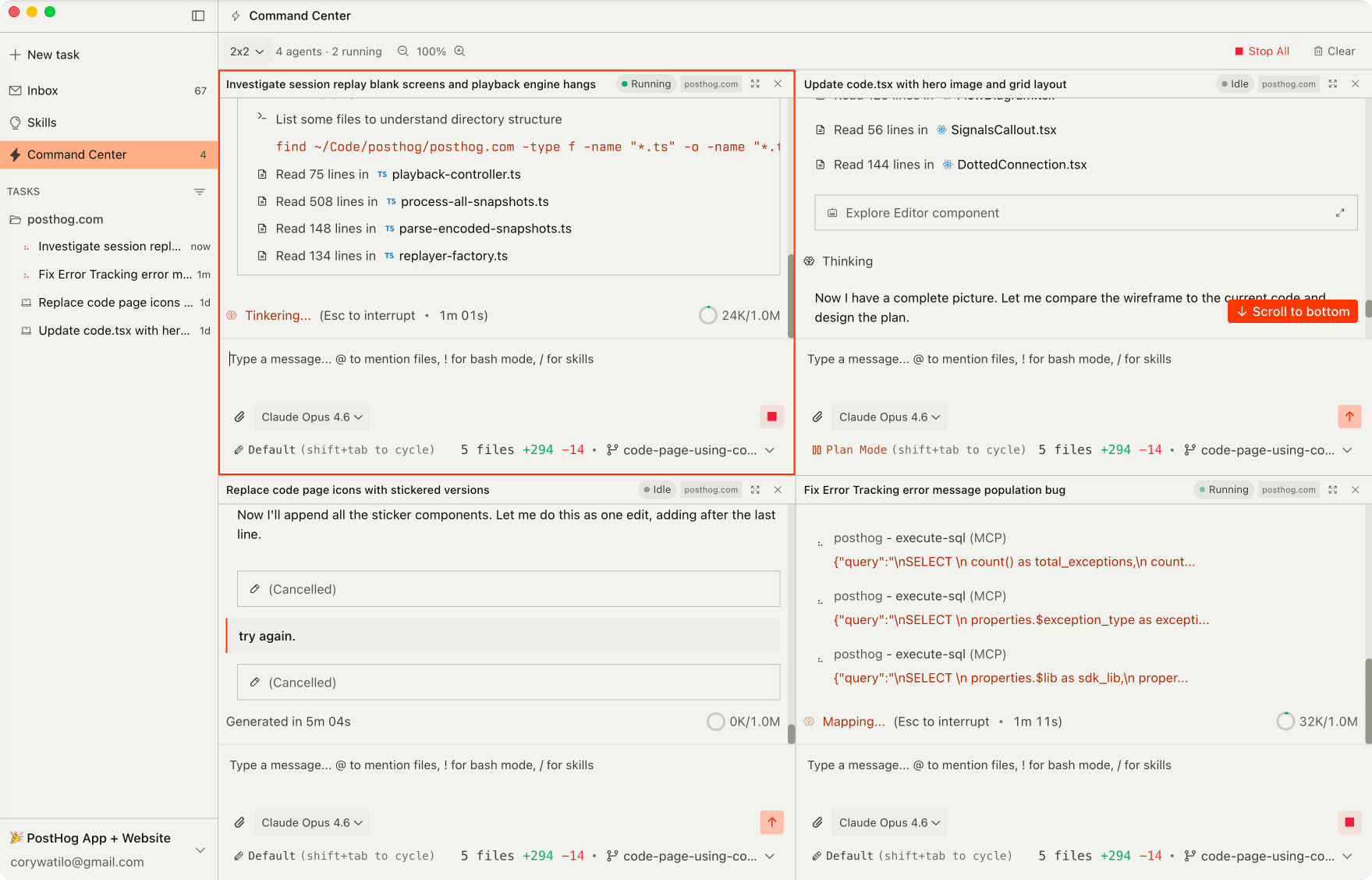Expand session replay panel to fullscreen
The width and height of the screenshot is (1372, 880).
click(x=754, y=83)
